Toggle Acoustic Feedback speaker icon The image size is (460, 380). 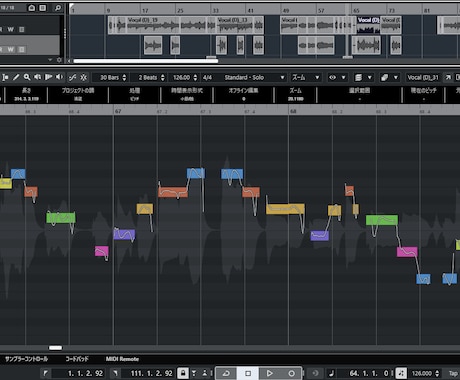tap(59, 77)
